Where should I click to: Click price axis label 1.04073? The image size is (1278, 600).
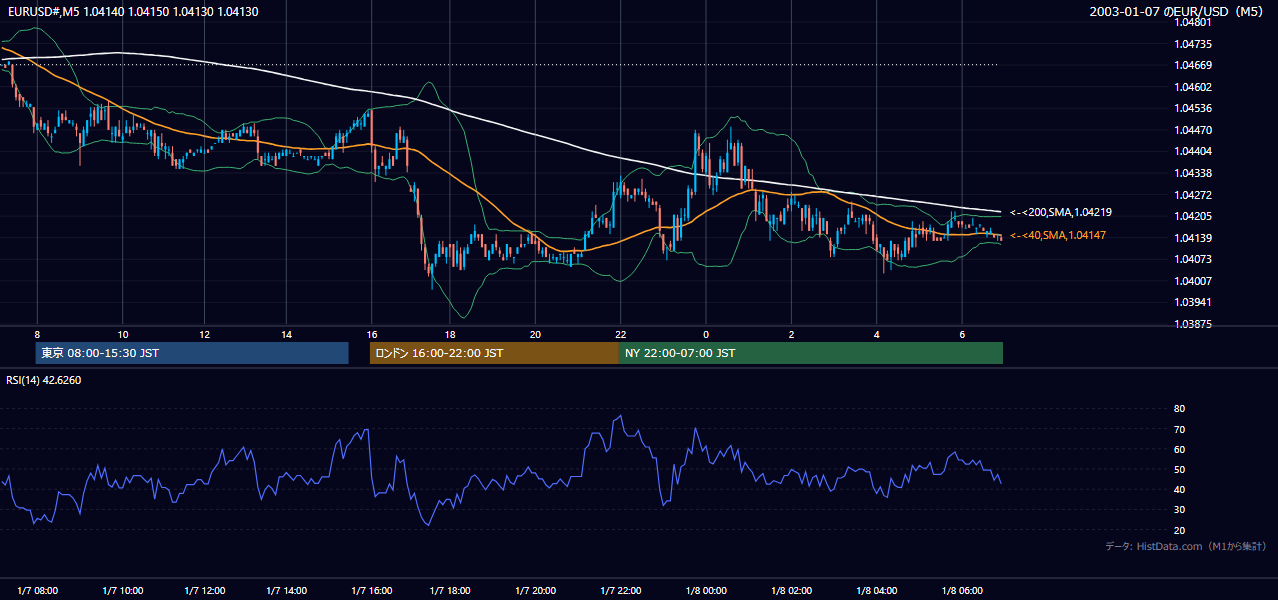click(x=1193, y=259)
